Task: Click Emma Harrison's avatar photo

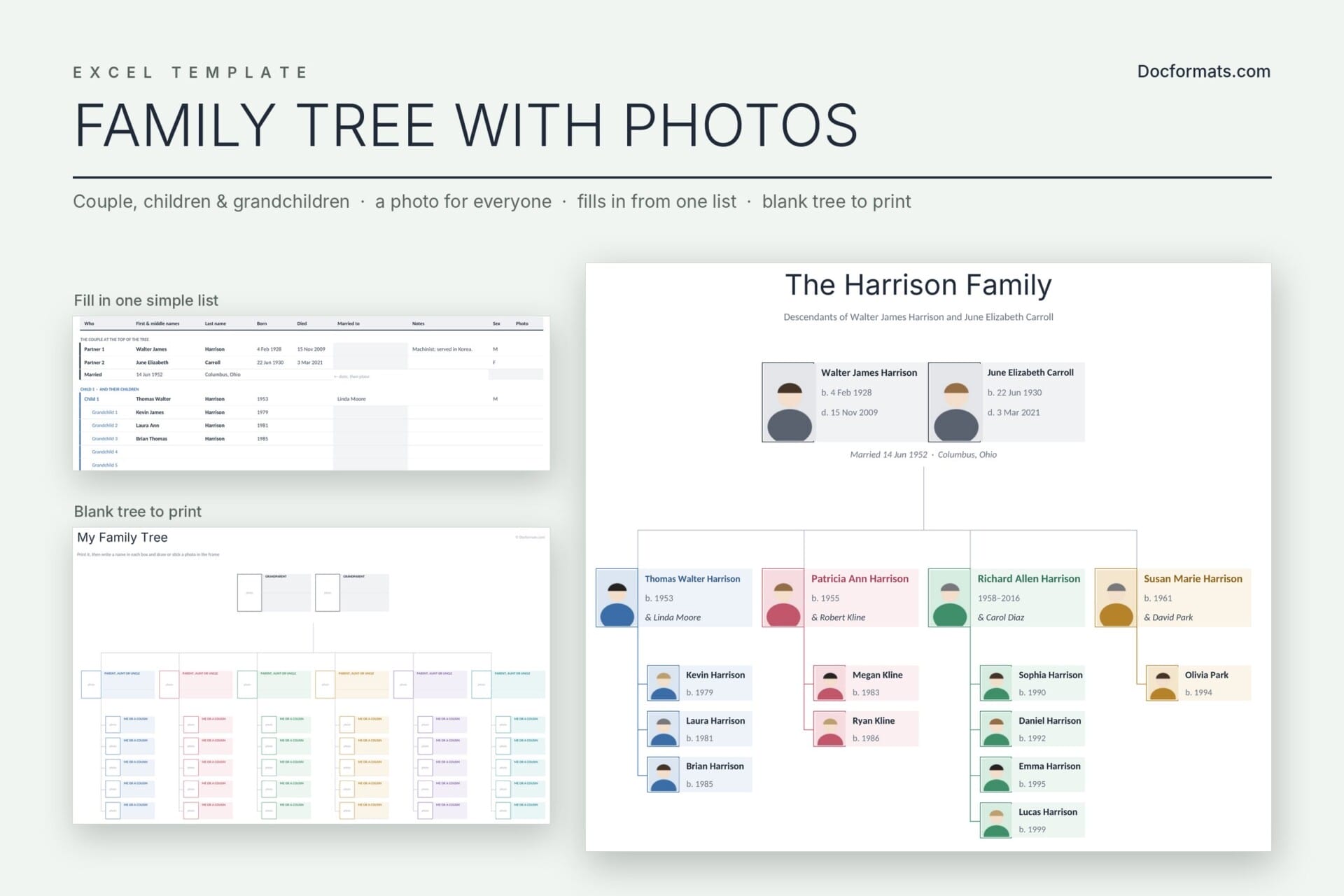Action: pyautogui.click(x=995, y=774)
